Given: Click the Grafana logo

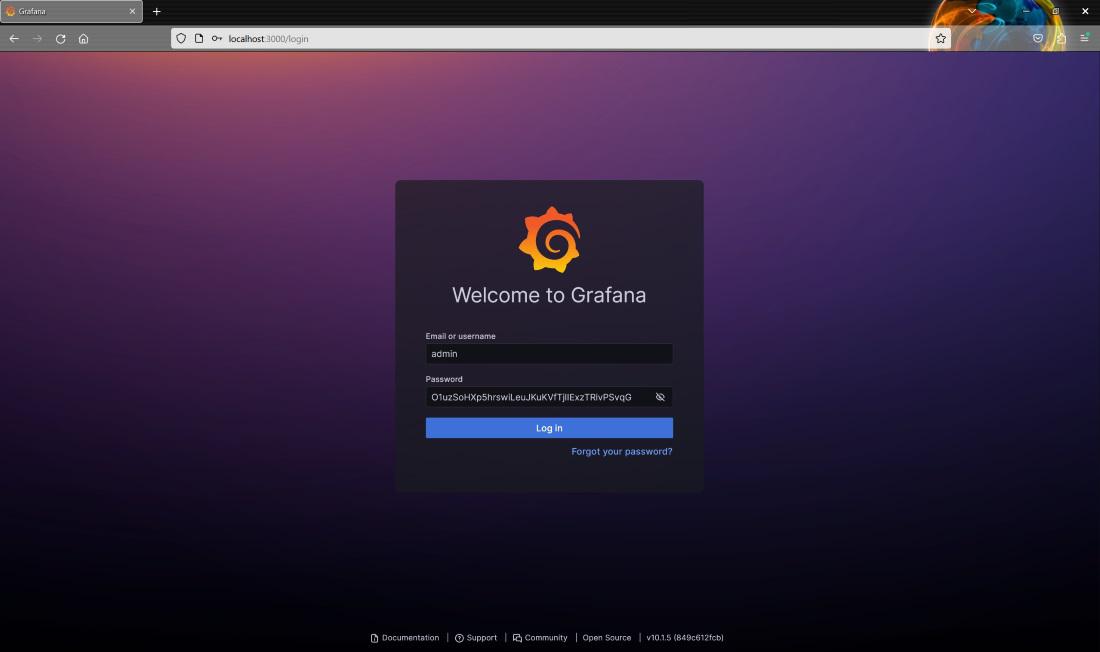Looking at the screenshot, I should (549, 239).
